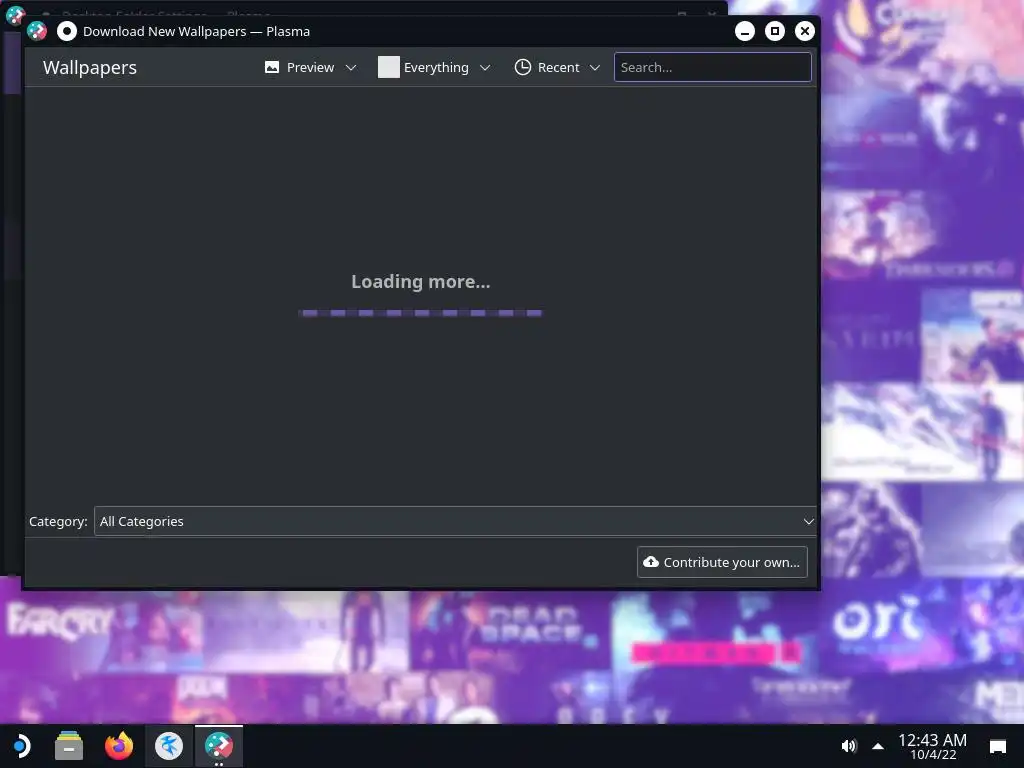Viewport: 1024px width, 768px height.
Task: Click the Category: label
Action: pos(58,521)
